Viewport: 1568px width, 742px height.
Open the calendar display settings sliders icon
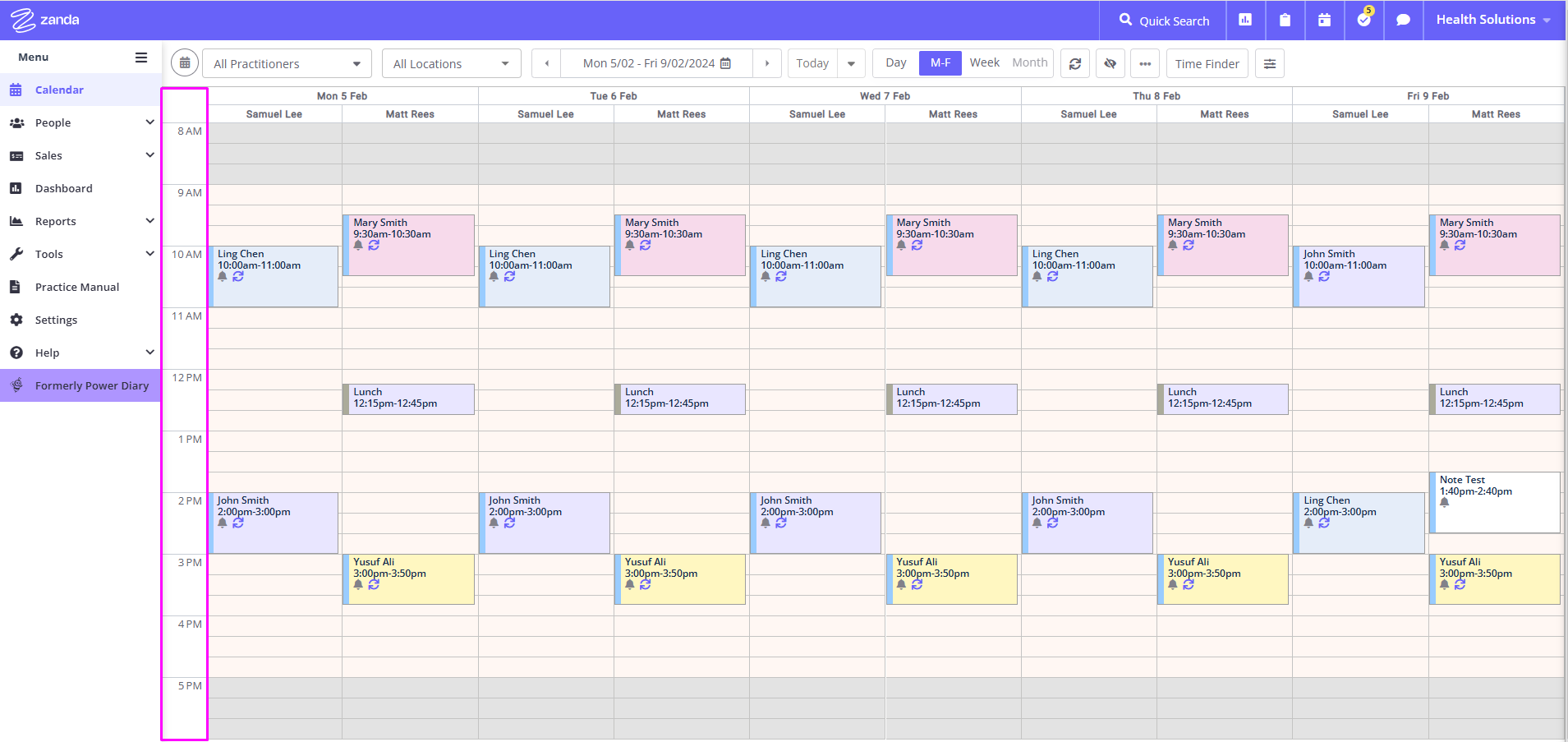coord(1269,62)
